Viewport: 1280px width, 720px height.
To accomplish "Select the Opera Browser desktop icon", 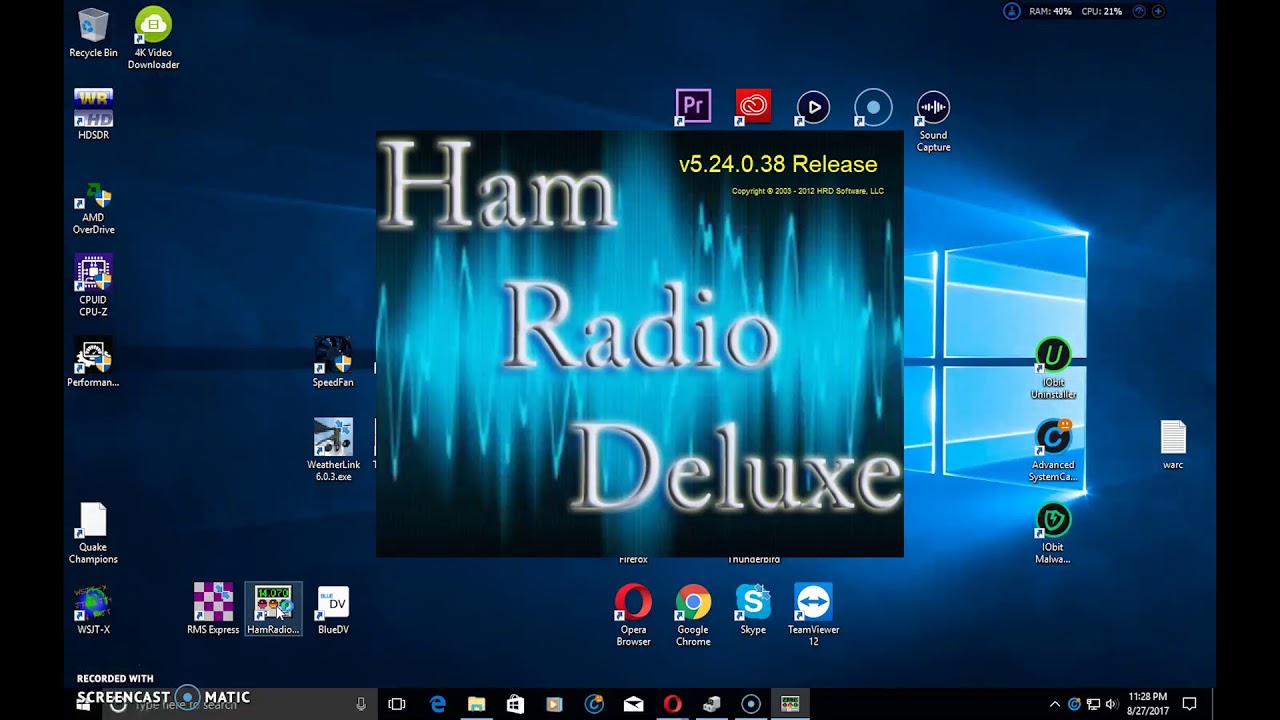I will click(x=633, y=615).
